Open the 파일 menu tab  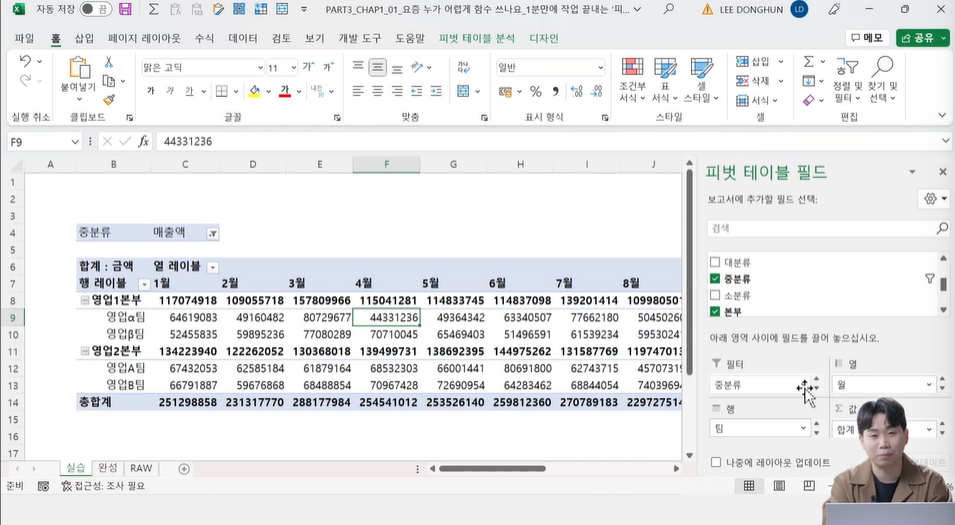[24, 38]
